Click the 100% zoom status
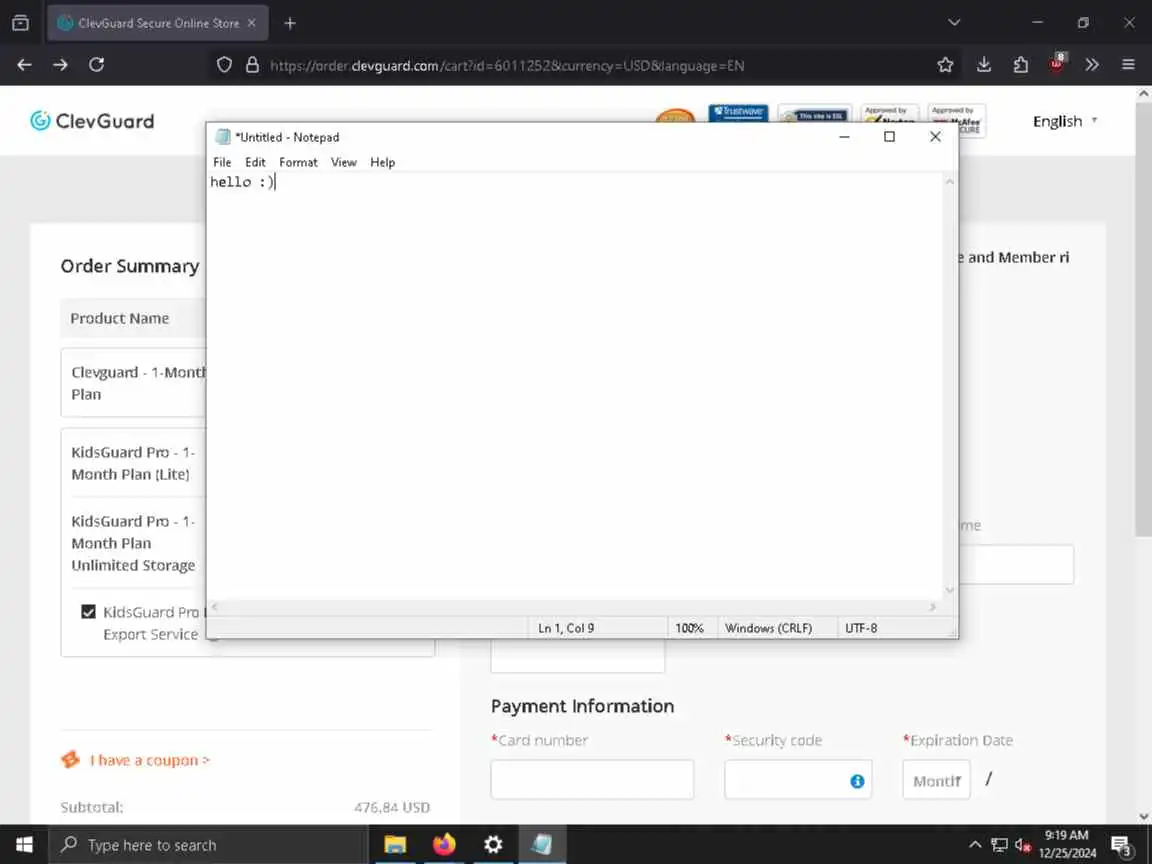Screen dimensions: 1152x864 click(689, 628)
